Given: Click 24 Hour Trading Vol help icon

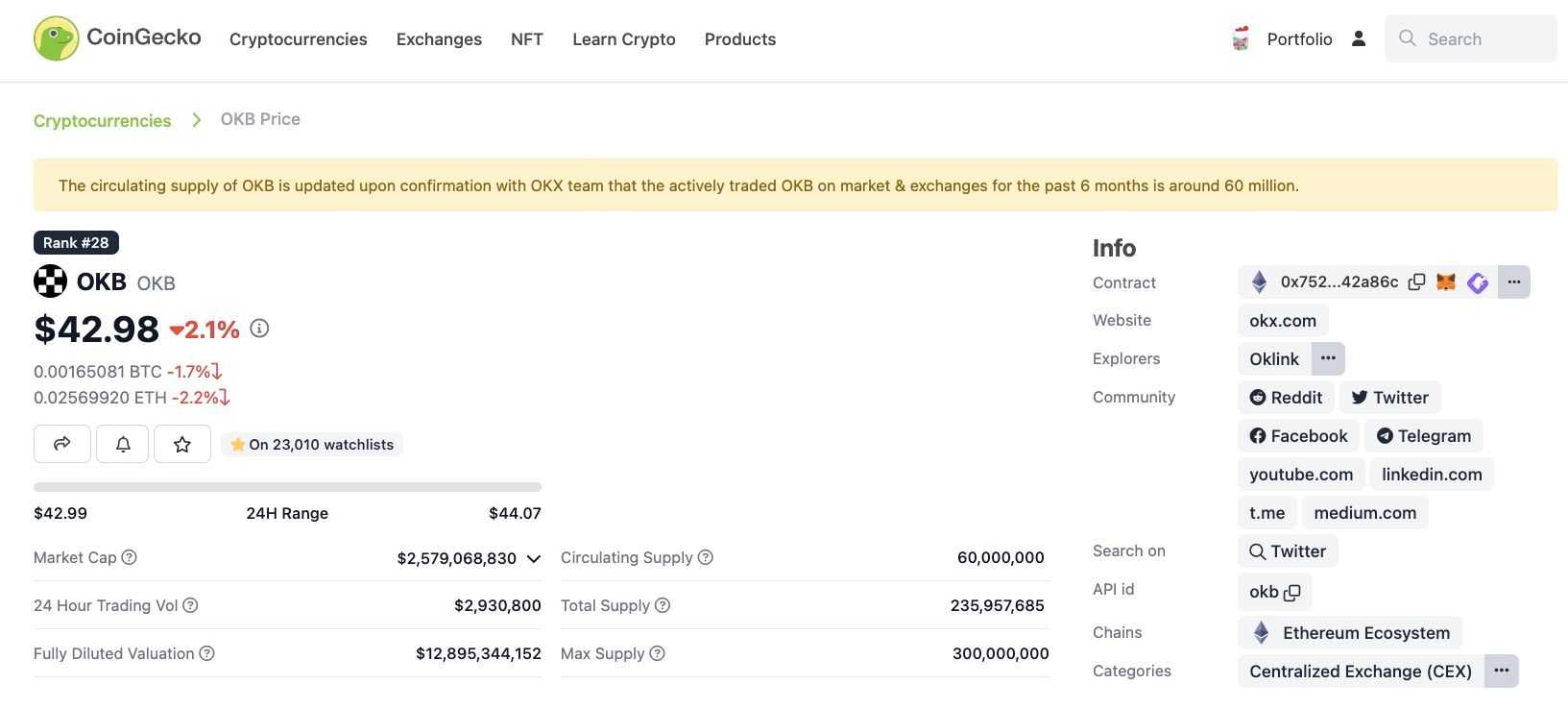Looking at the screenshot, I should (190, 605).
